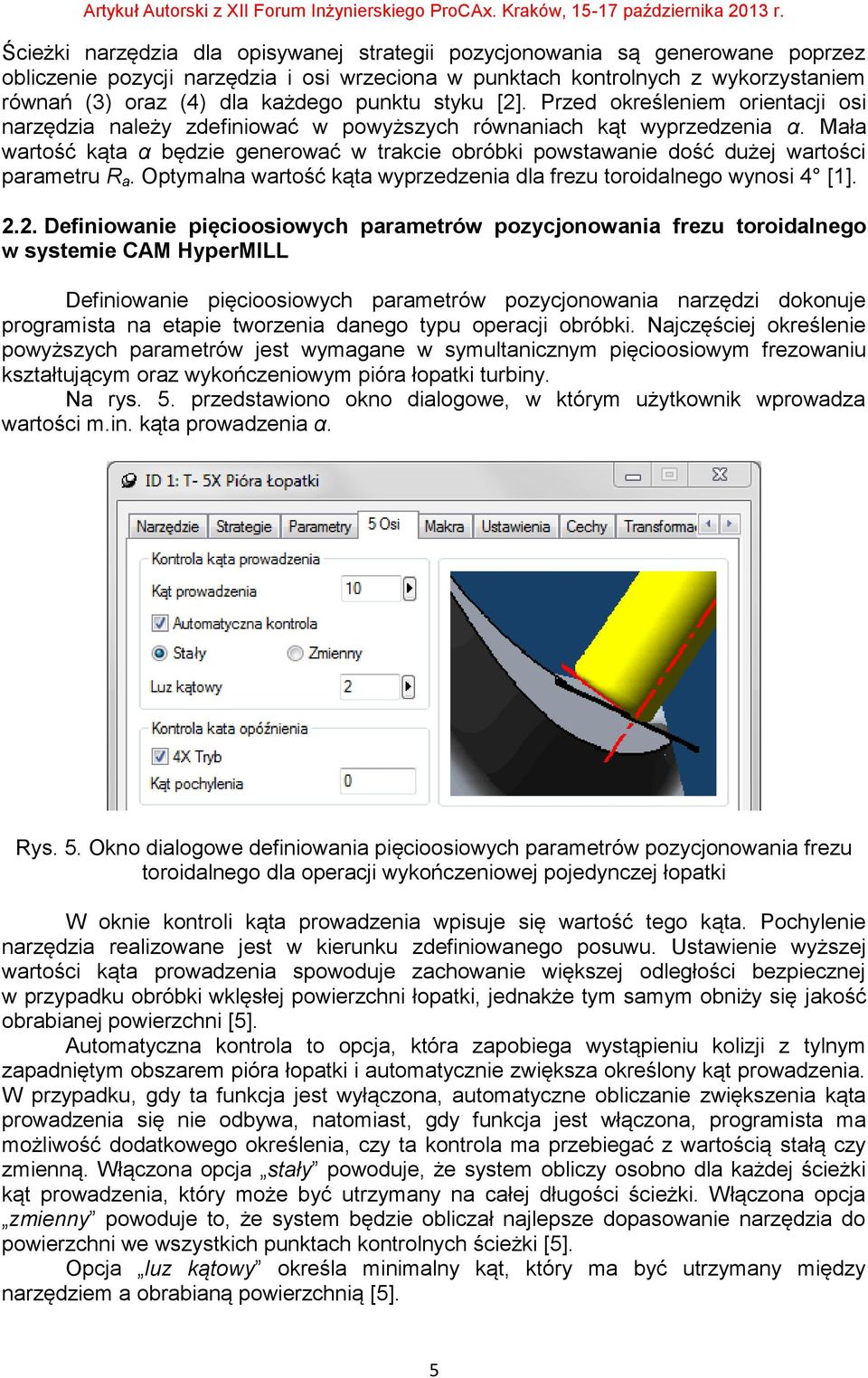Switch to the Strategie tab
Screen dimensions: 868x1378
point(243,526)
